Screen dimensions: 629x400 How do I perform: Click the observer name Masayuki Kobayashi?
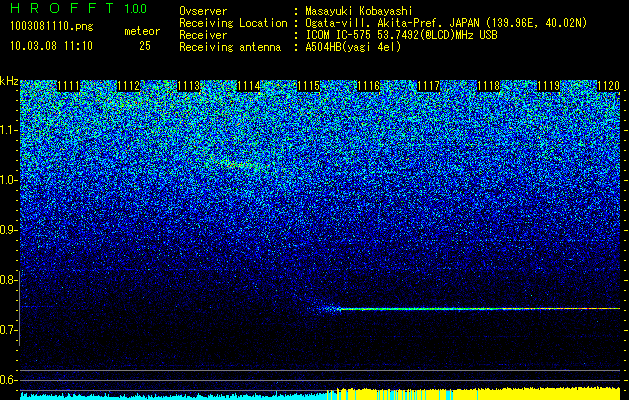point(358,11)
